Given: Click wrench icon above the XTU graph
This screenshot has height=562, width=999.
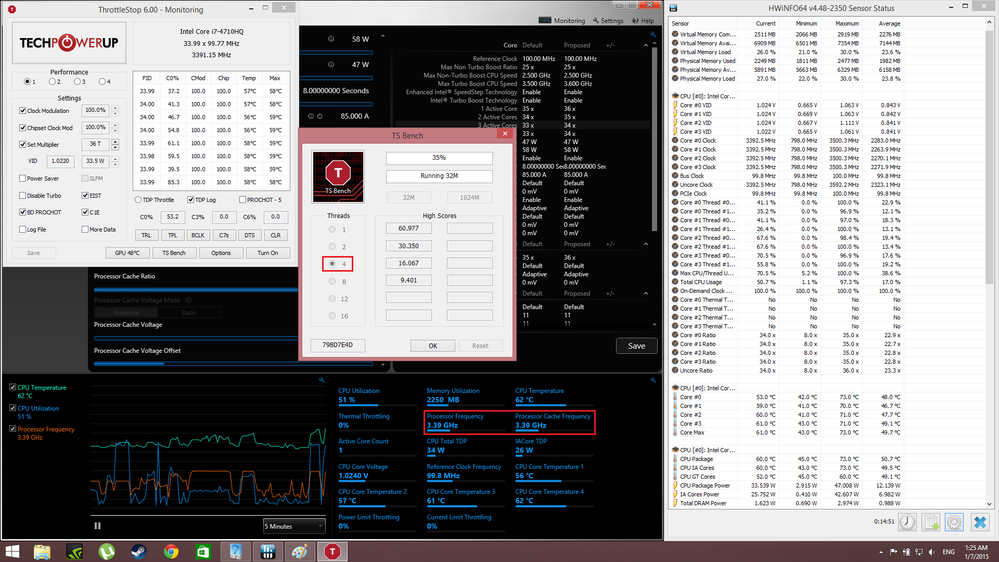Looking at the screenshot, I should tap(322, 380).
